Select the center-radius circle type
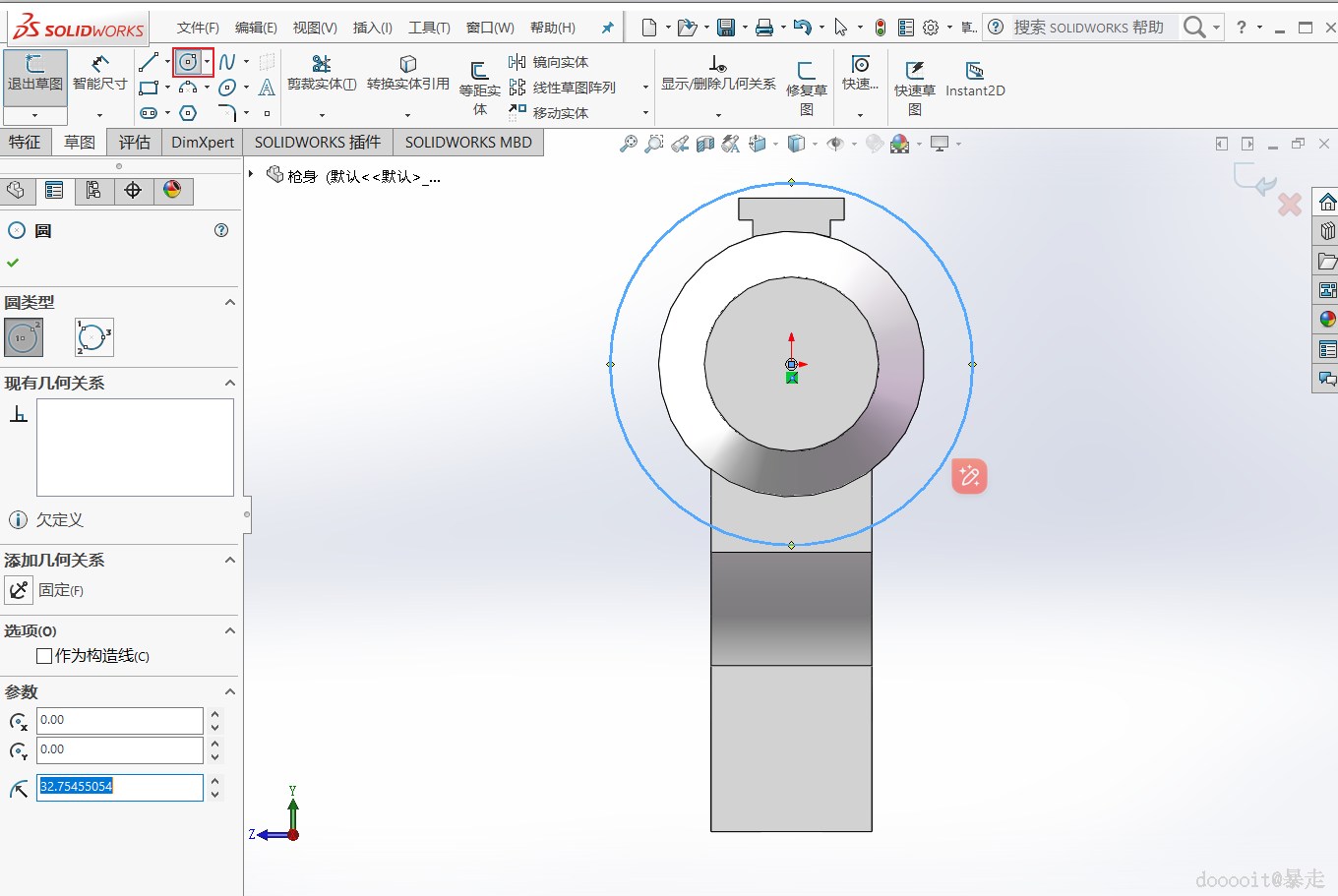1338x896 pixels. pyautogui.click(x=24, y=337)
